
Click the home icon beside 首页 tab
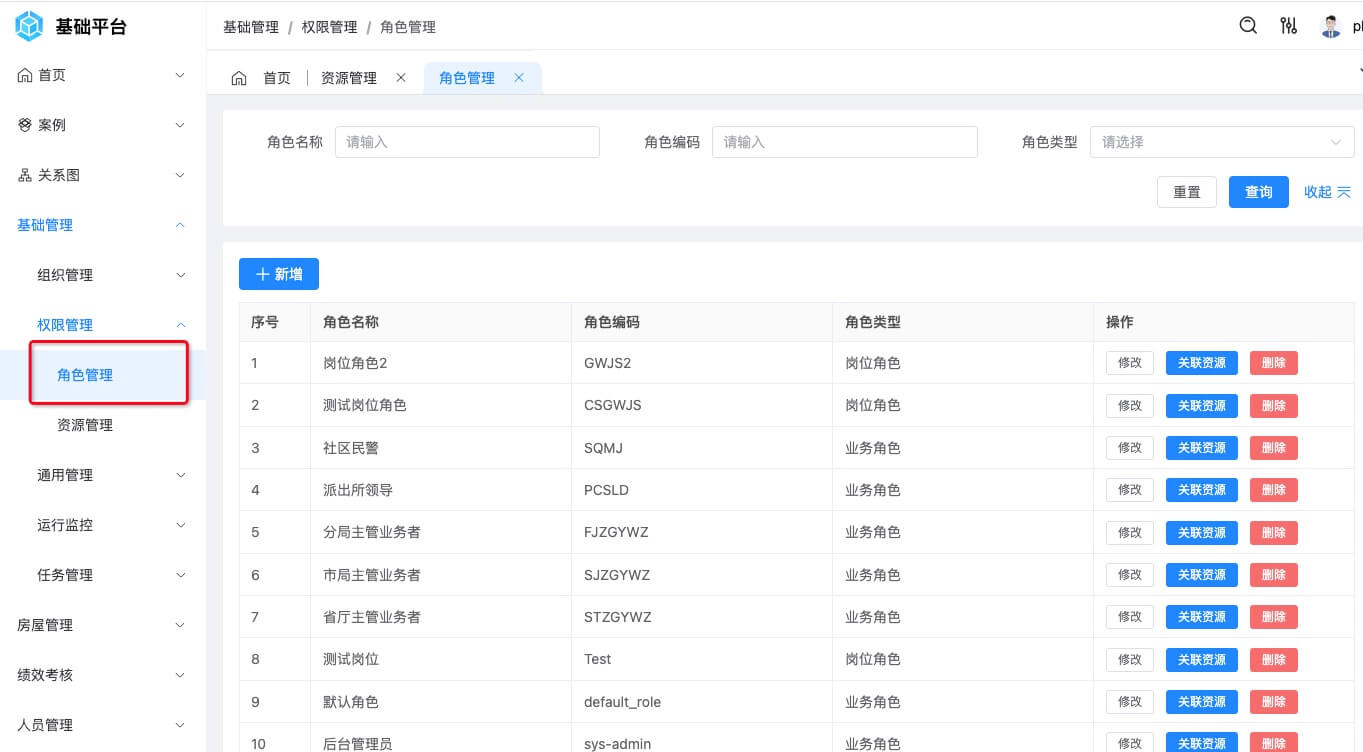239,78
